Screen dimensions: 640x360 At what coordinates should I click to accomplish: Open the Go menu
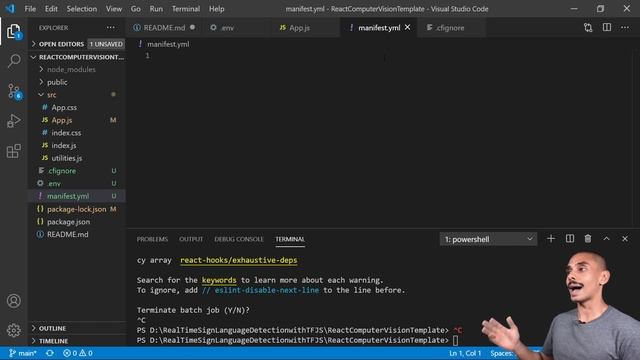[x=136, y=9]
